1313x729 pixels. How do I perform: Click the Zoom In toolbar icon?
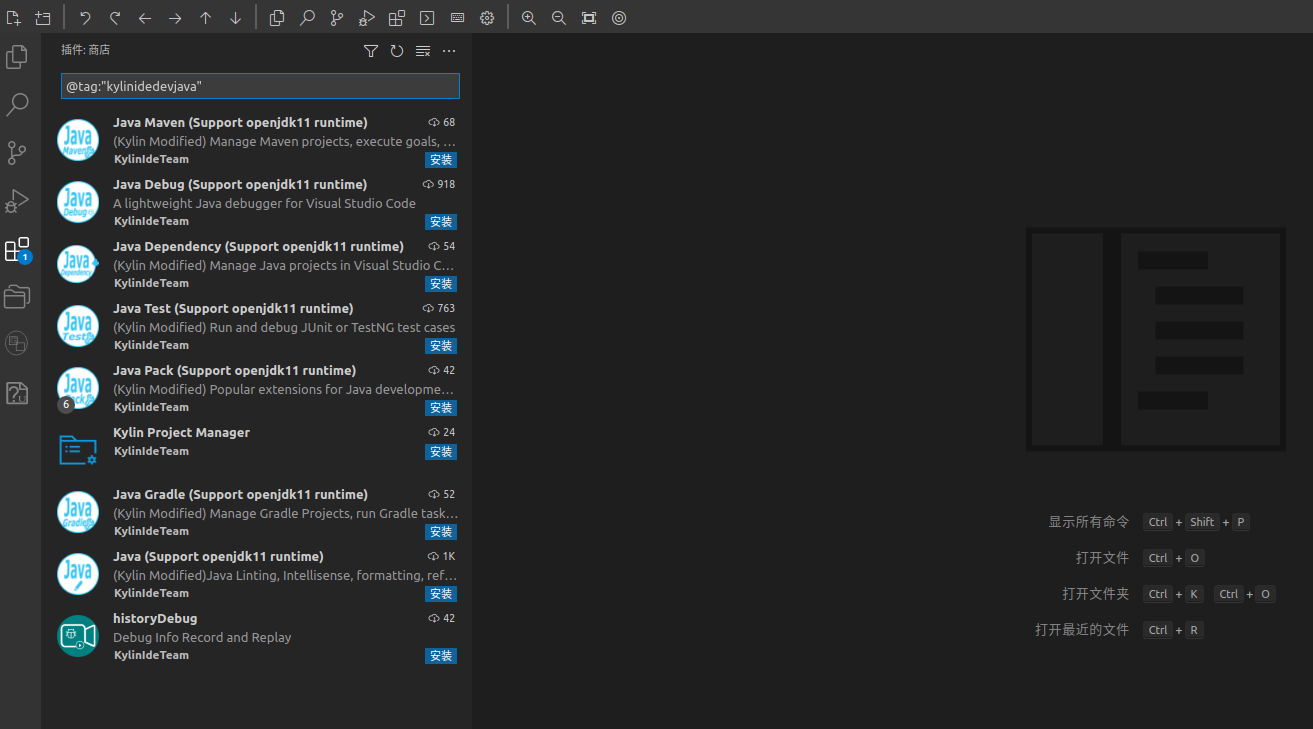coord(529,18)
